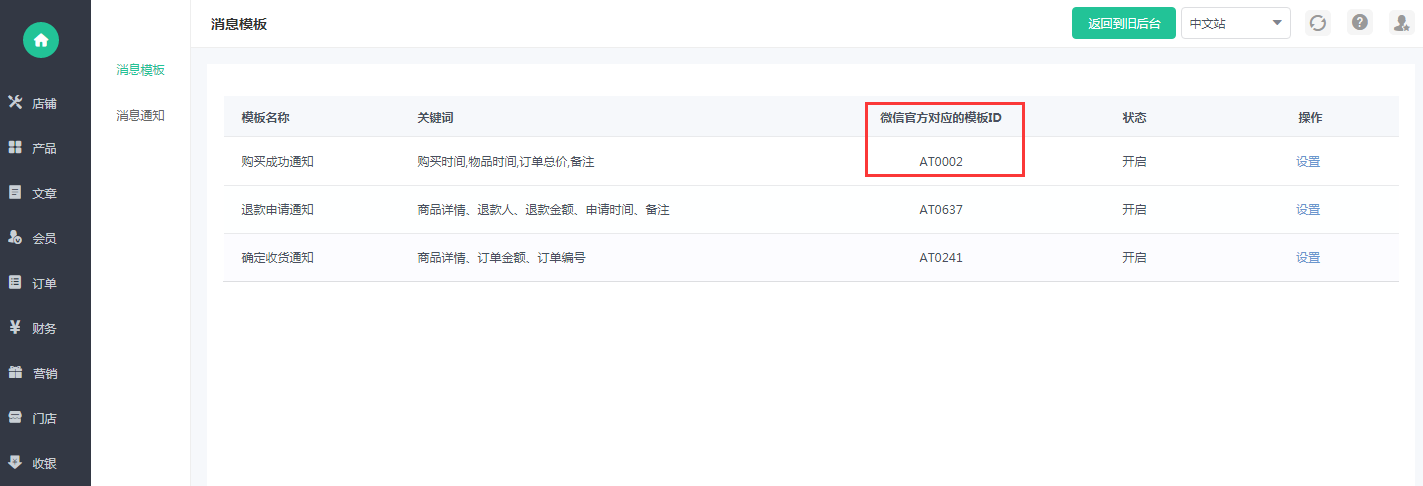Open 收银 menu label
Viewport: 1423px width, 486px height.
click(44, 463)
